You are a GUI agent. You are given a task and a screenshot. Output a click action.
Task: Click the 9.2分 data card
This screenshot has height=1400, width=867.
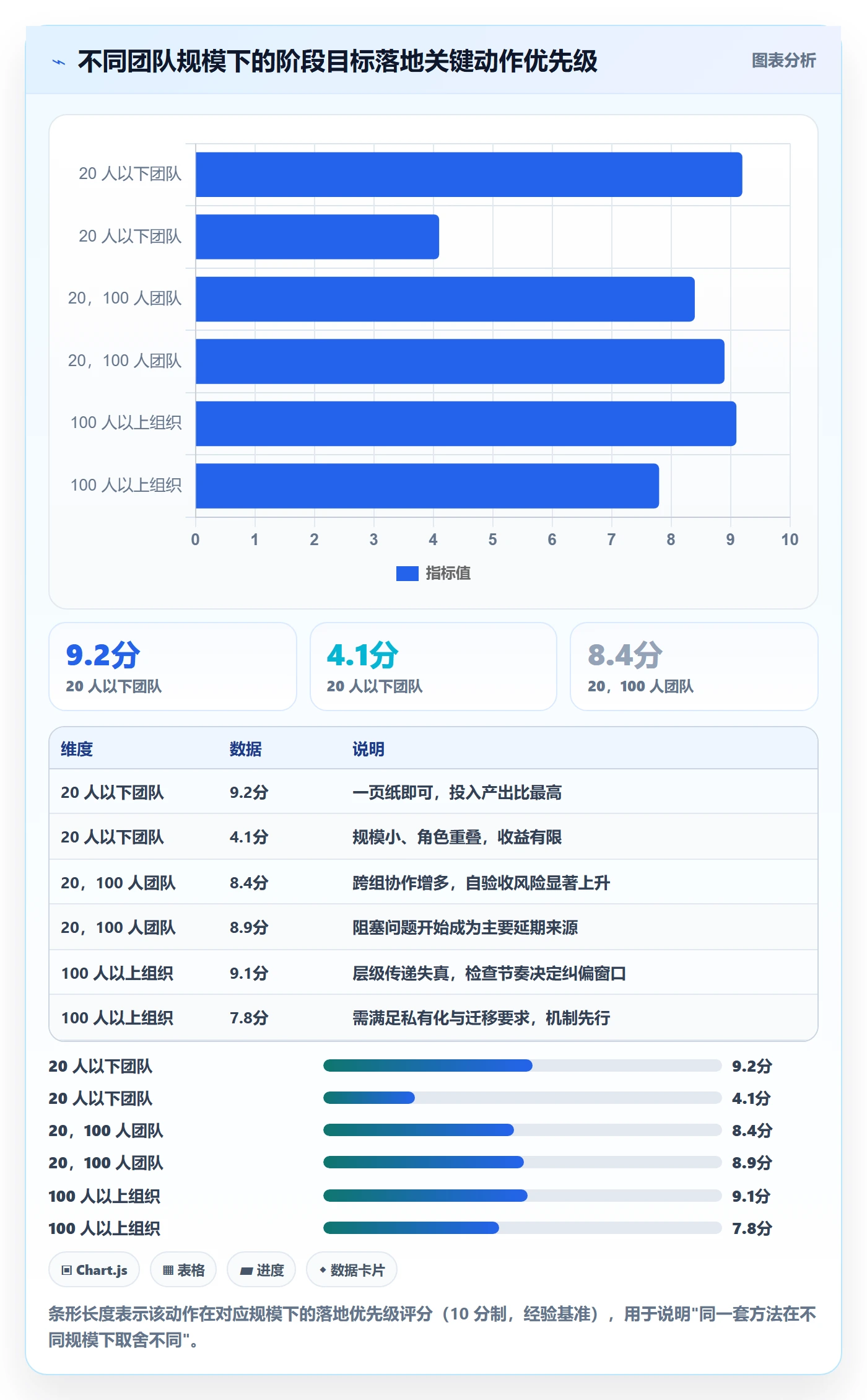pos(173,667)
